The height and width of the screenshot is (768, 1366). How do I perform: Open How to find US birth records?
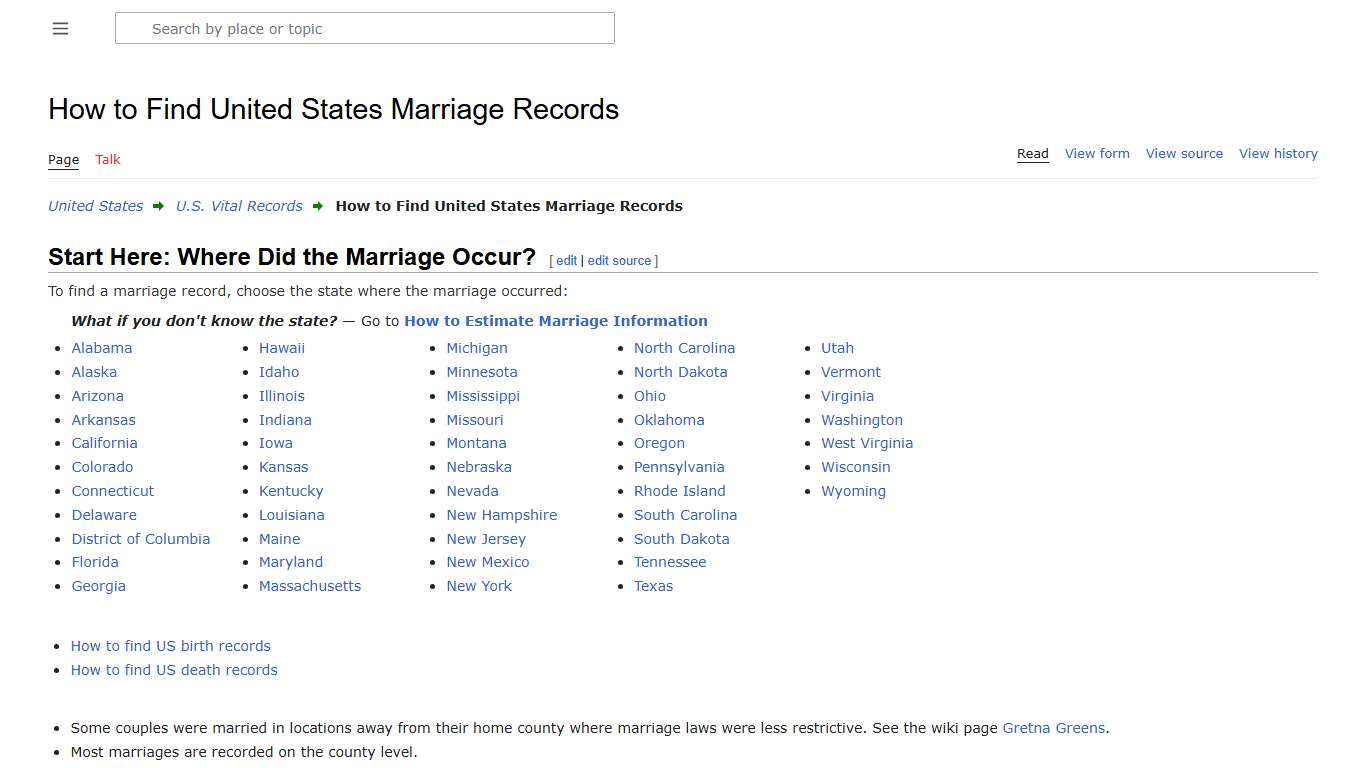click(x=170, y=646)
